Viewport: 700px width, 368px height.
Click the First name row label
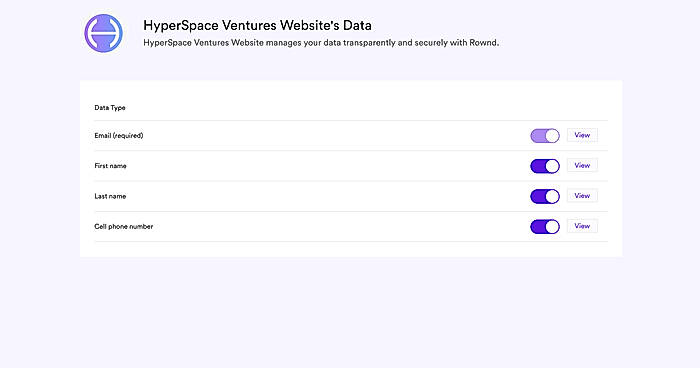pyautogui.click(x=110, y=166)
